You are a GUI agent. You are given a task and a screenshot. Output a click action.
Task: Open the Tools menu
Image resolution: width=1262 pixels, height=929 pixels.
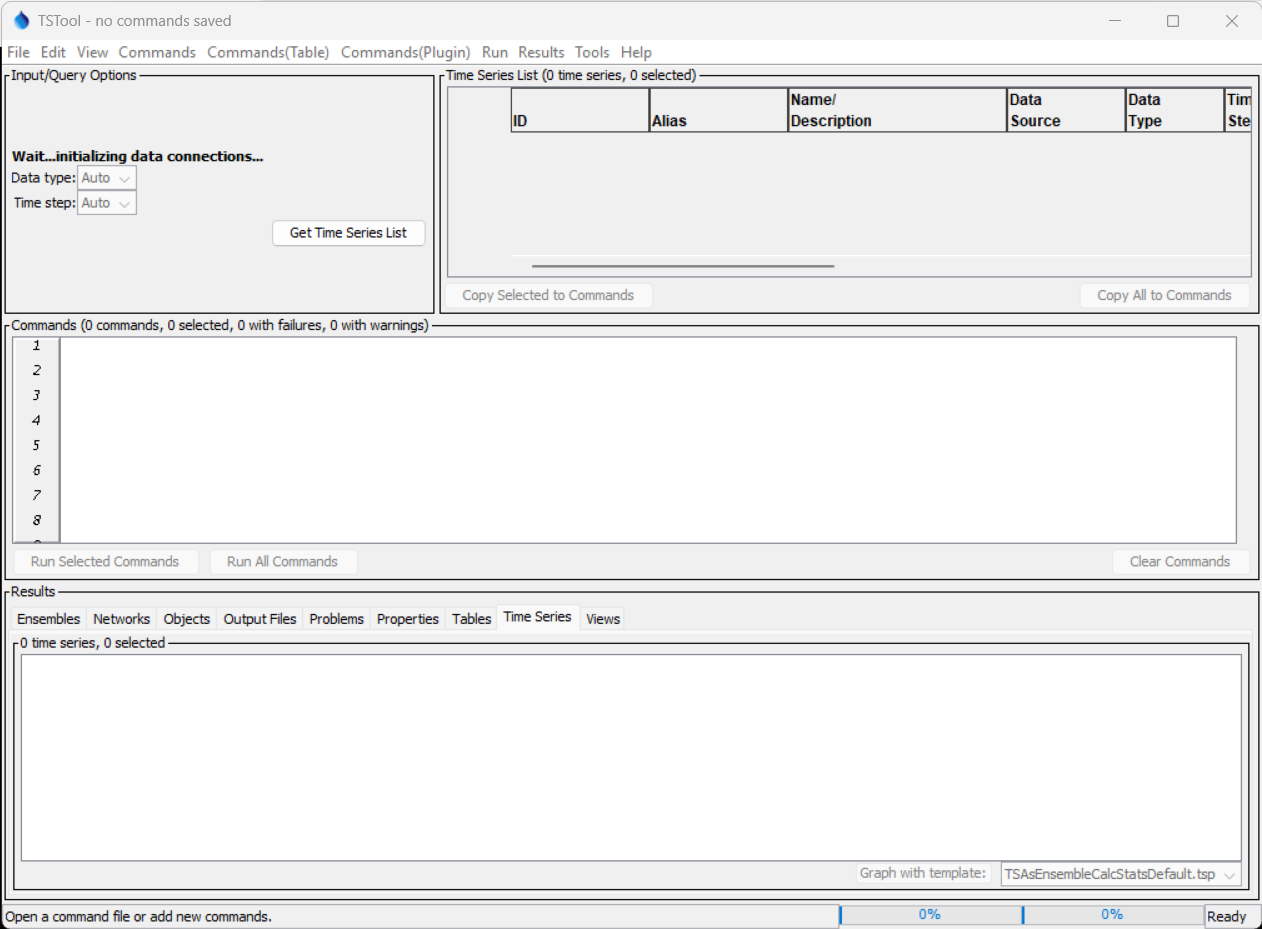coord(592,52)
